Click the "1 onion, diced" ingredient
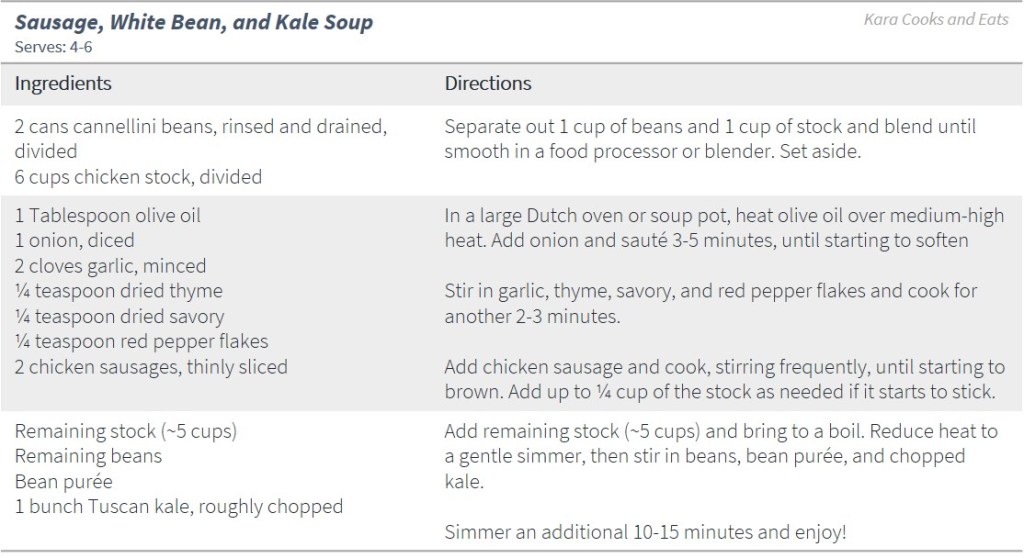The image size is (1024, 558). pyautogui.click(x=74, y=240)
